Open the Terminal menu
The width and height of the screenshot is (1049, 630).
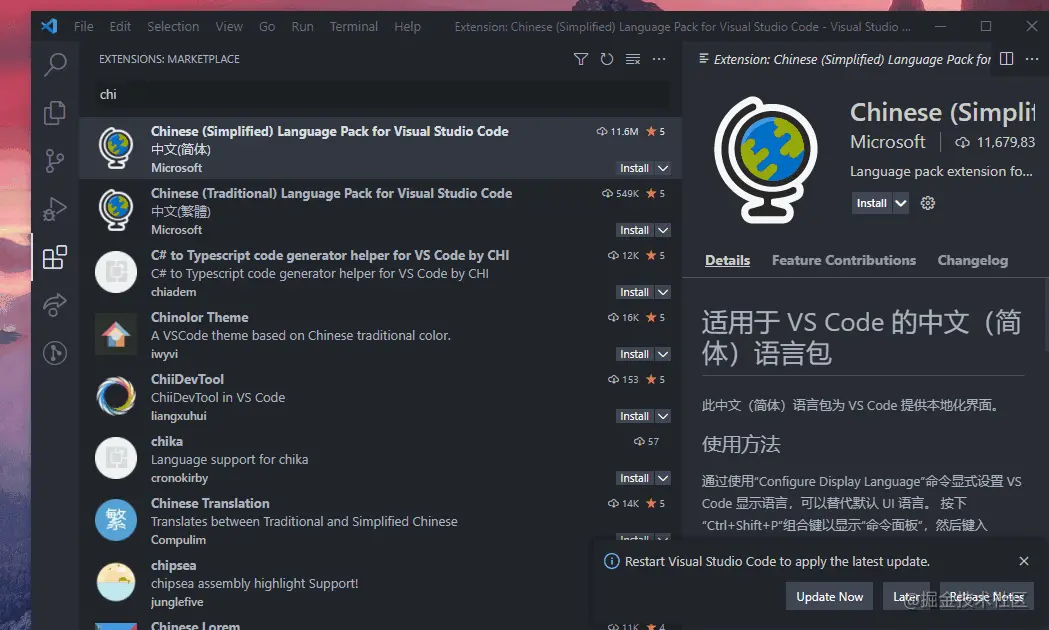354,26
